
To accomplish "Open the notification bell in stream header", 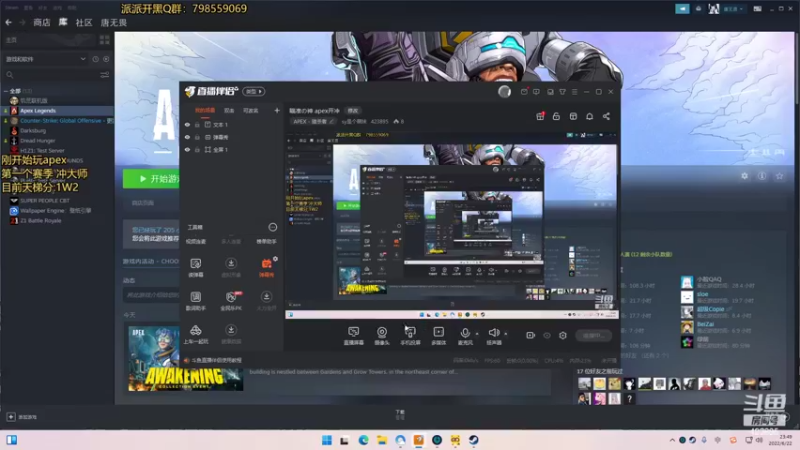I will pos(589,116).
